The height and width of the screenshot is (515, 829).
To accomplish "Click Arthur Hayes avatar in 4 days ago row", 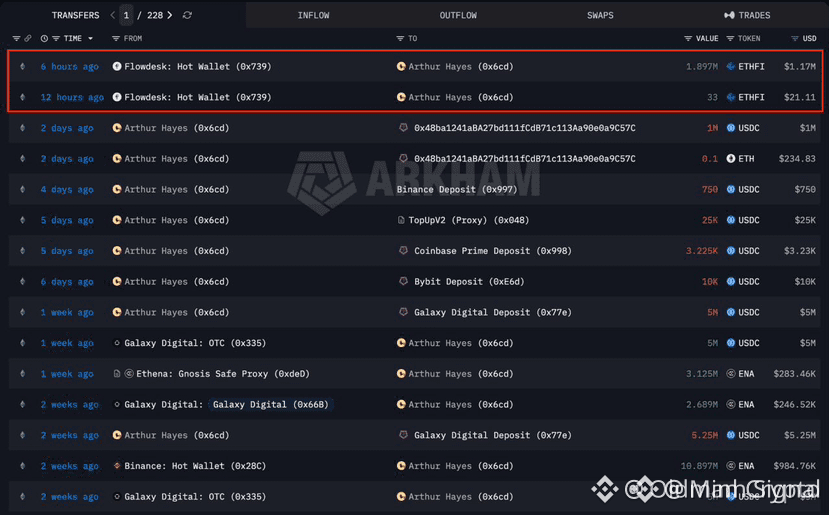I will click(x=117, y=189).
